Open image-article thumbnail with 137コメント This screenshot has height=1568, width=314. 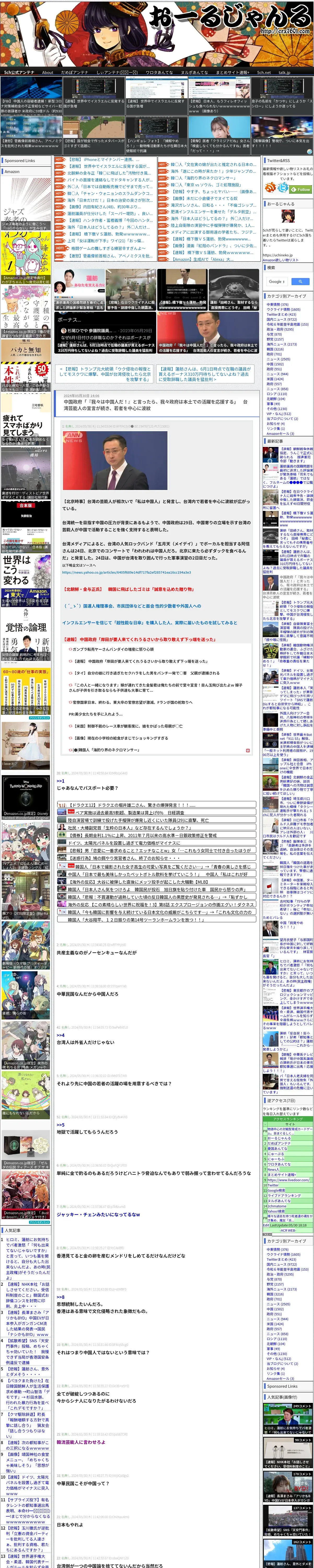pos(288,1520)
